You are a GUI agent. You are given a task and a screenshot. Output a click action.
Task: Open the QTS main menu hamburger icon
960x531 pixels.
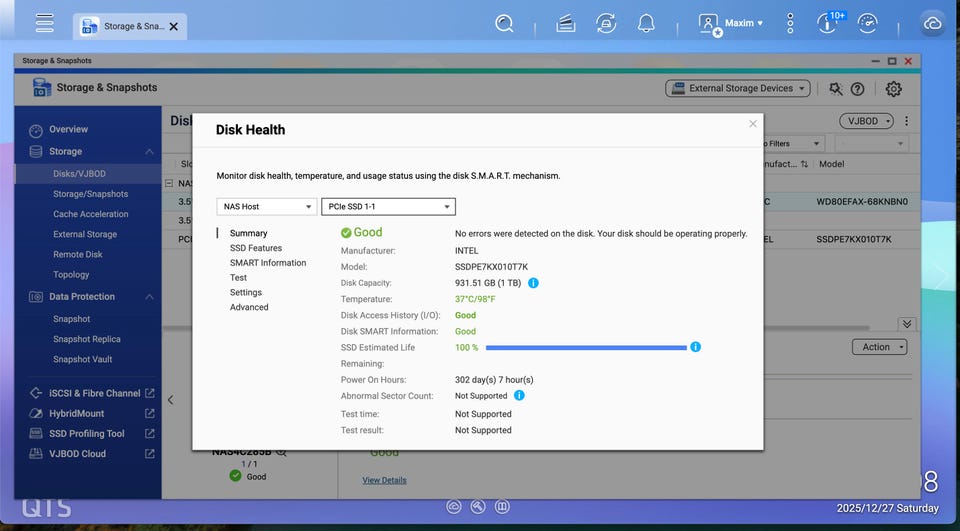(44, 23)
